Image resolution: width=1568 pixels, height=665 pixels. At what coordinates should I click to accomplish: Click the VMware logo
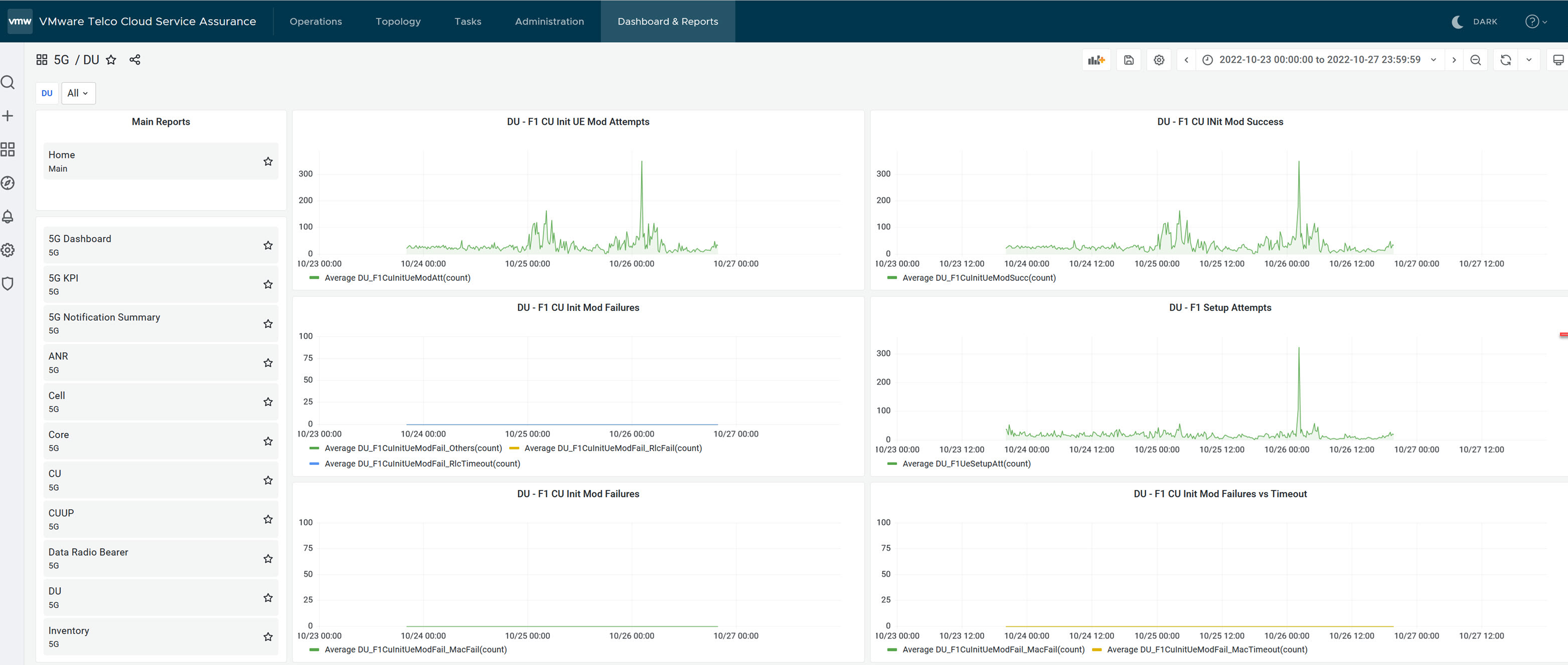20,21
